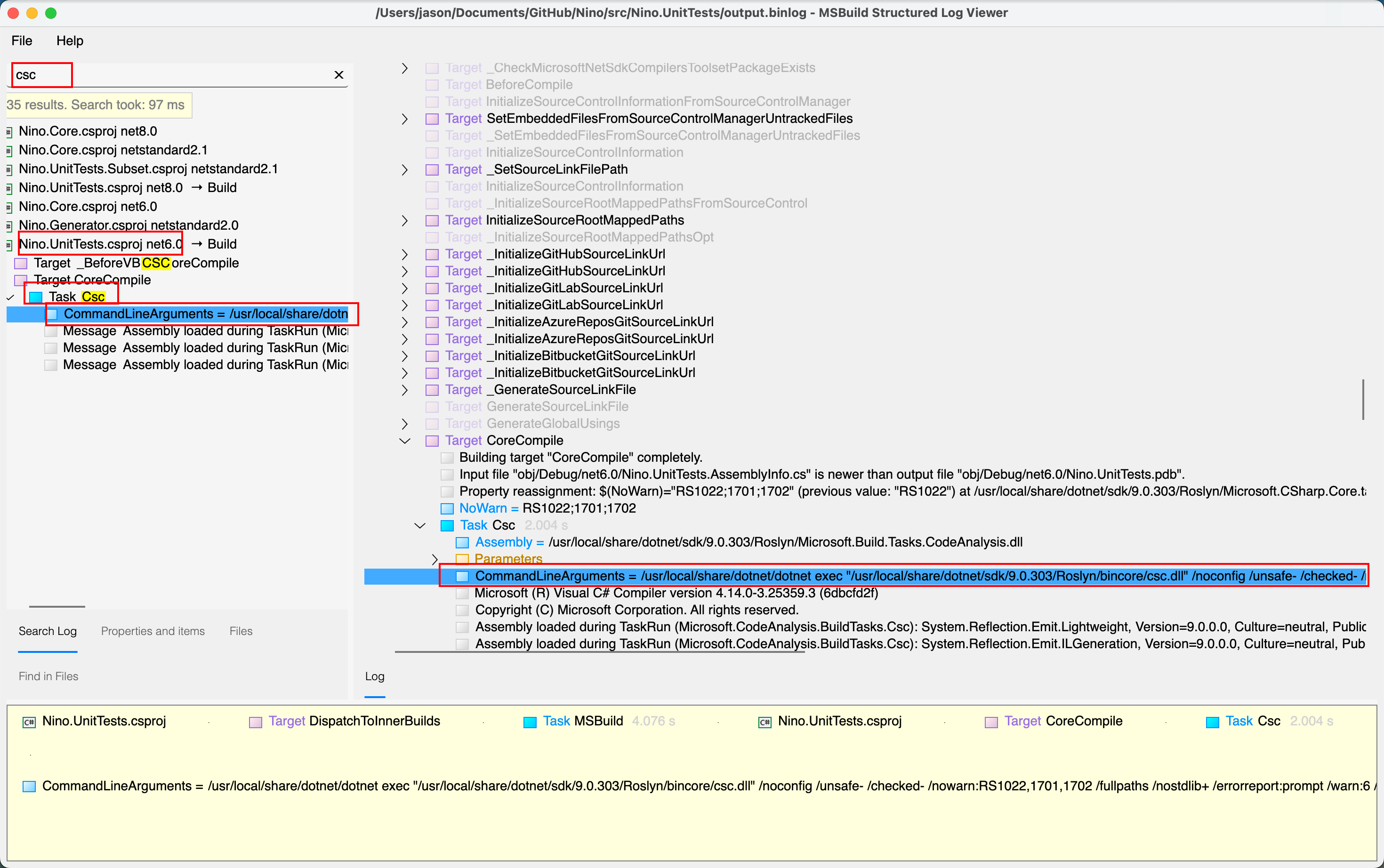Click the project icon of Nino.Core.csproj netstandard2.1
1384x868 pixels.
click(x=9, y=151)
